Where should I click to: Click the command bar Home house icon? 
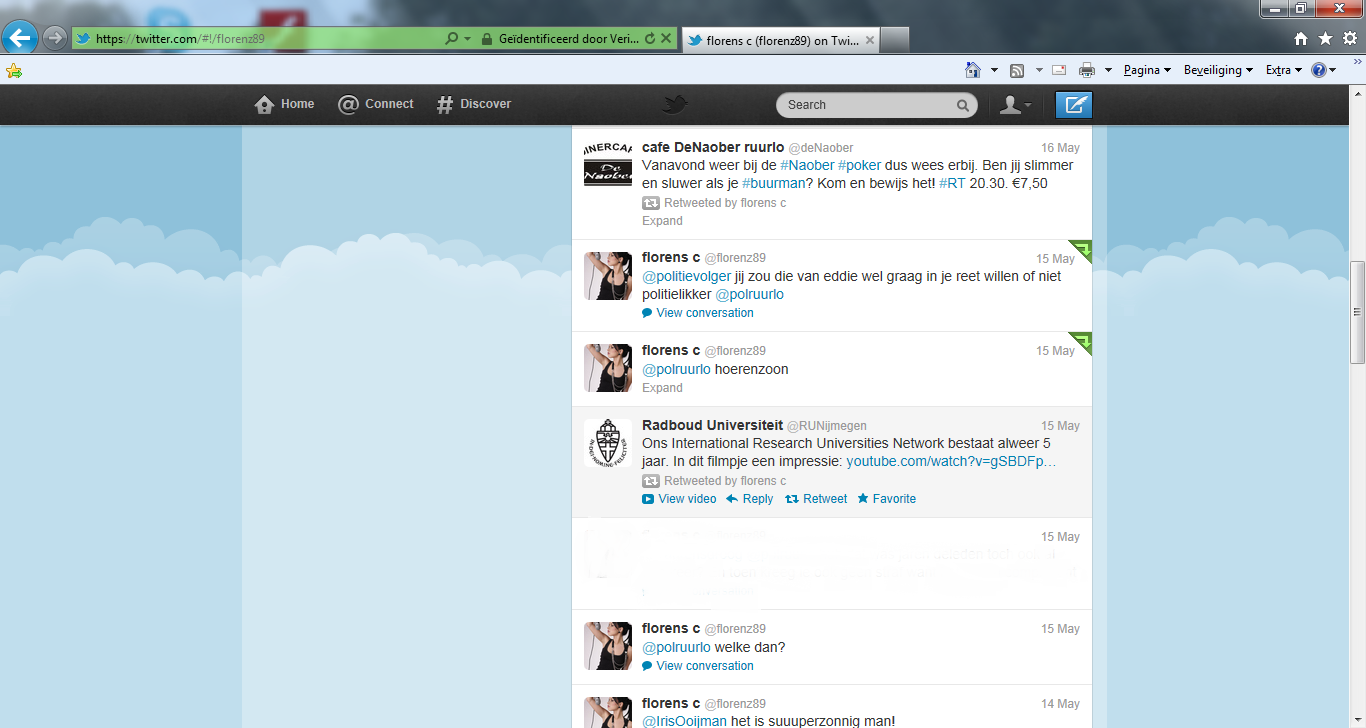coord(972,70)
